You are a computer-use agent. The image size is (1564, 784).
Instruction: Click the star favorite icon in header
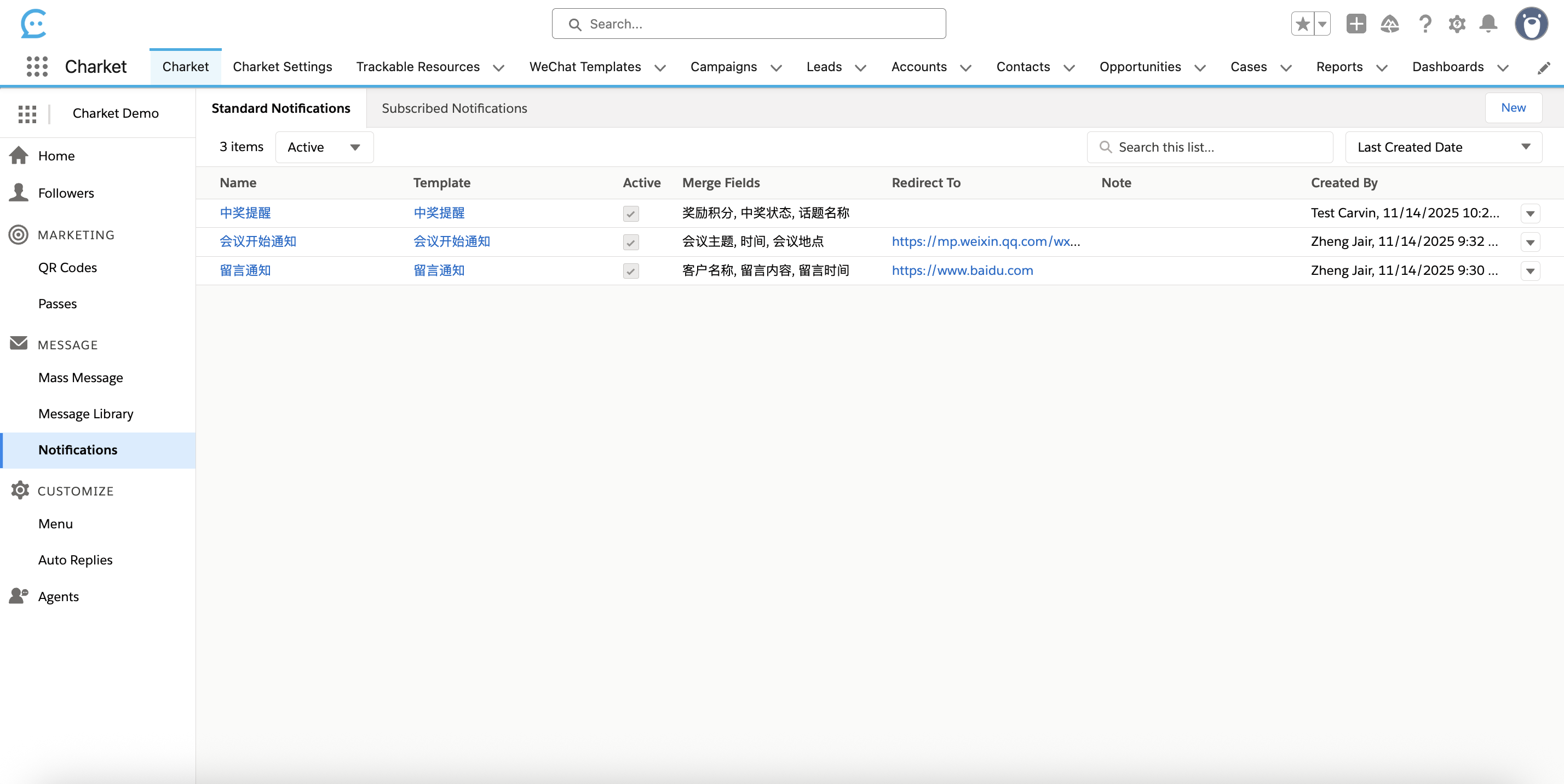point(1302,24)
